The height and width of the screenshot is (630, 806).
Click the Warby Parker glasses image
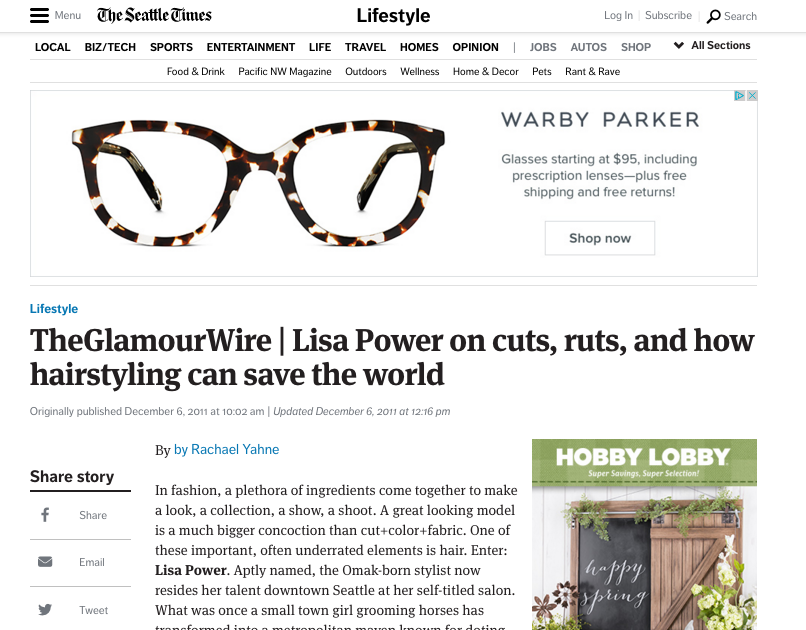258,183
